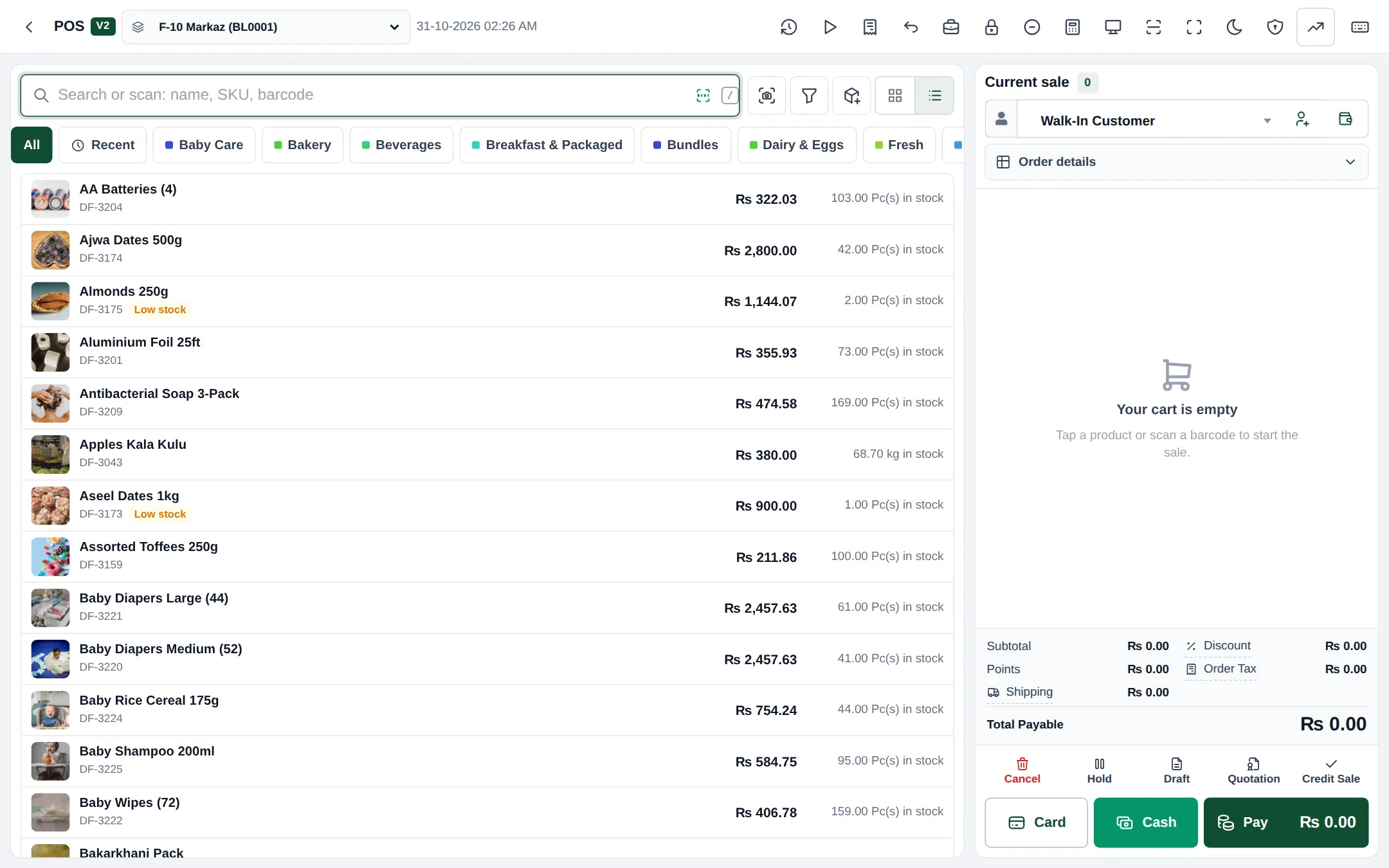Open the customer display monitor icon
The width and height of the screenshot is (1389, 868).
1113,27
